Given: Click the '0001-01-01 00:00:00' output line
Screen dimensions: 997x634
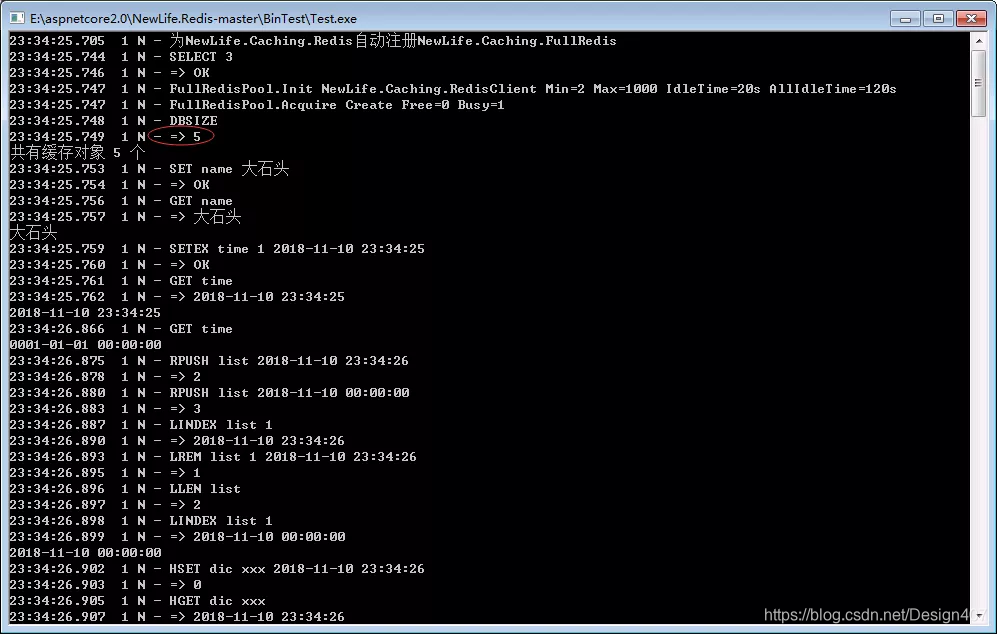Looking at the screenshot, I should 85,345.
